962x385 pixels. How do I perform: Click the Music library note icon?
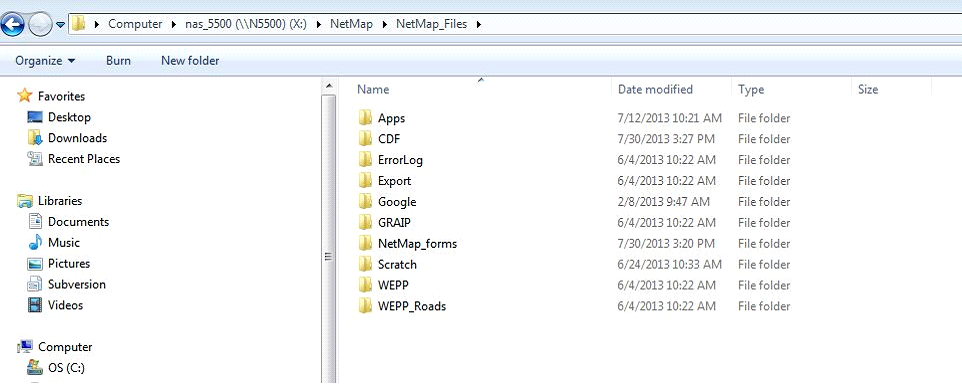[x=36, y=242]
